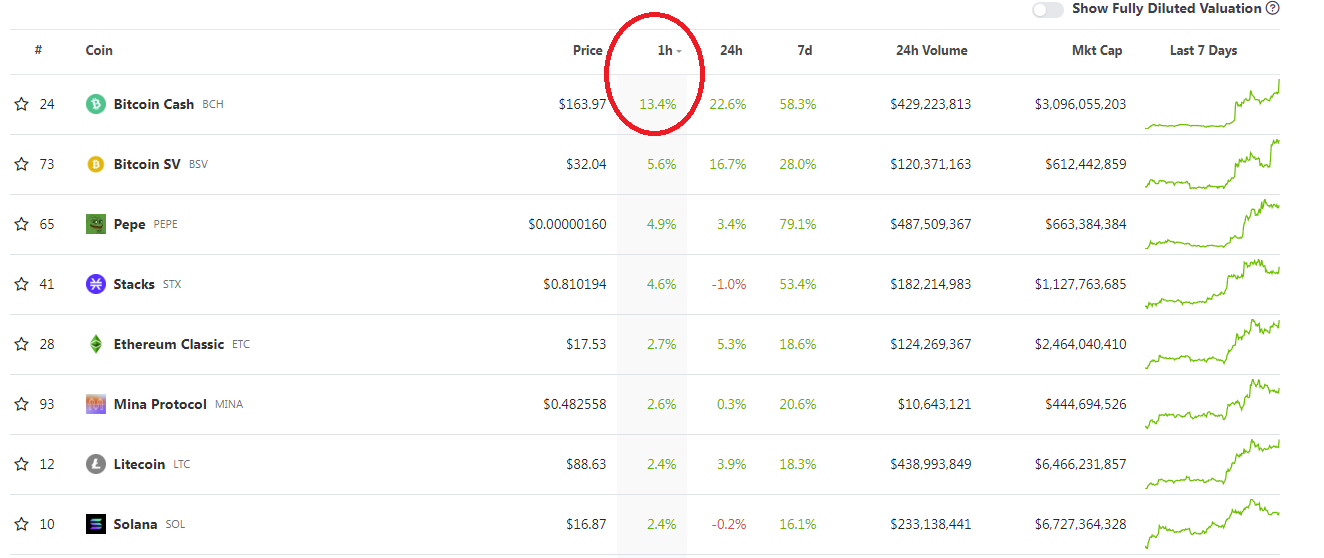Toggle Show Fully Diluted Valuation switch
The height and width of the screenshot is (558, 1324).
point(1048,9)
